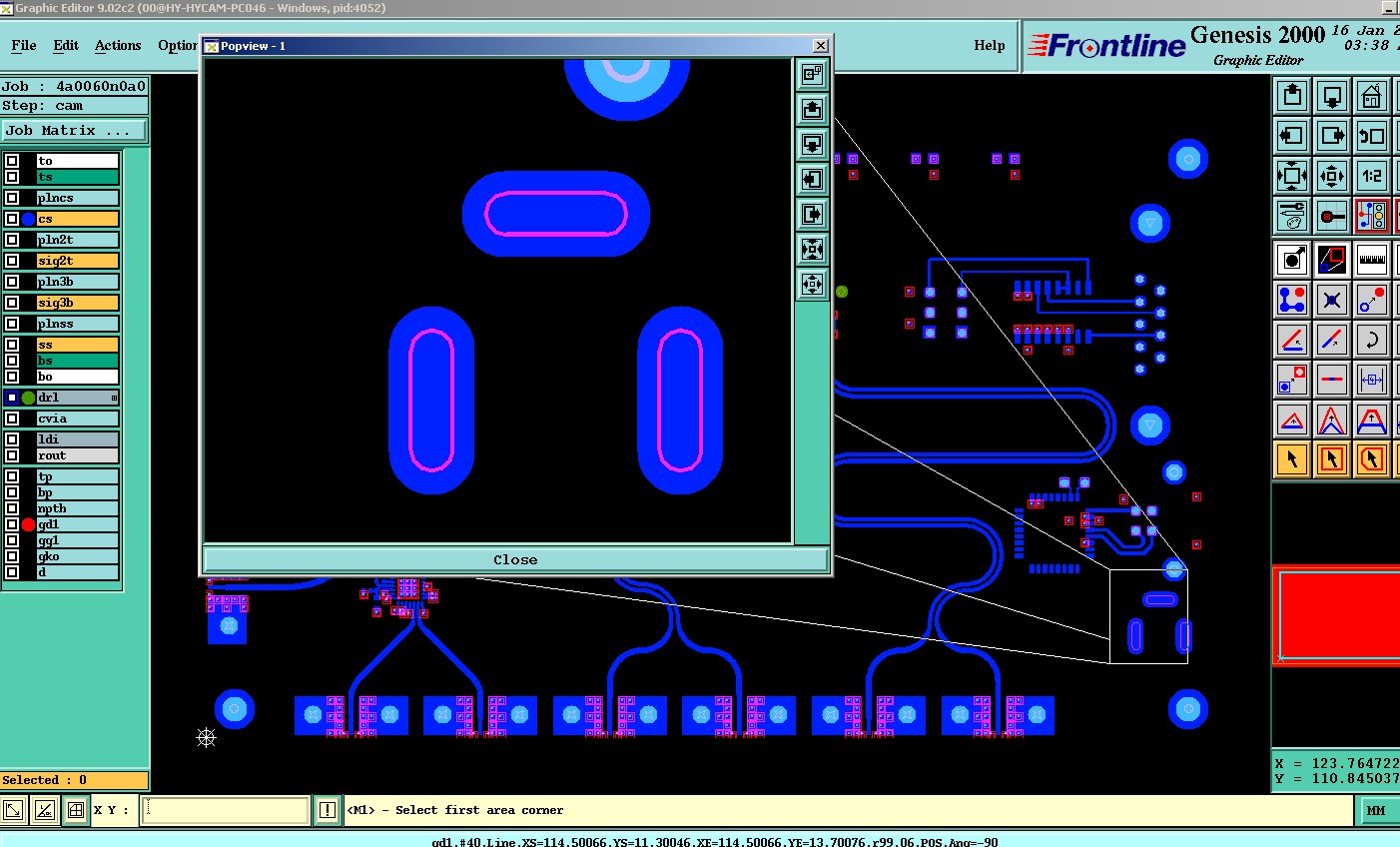Click the pan left icon in right toolbar
The image size is (1400, 847).
[x=1292, y=136]
